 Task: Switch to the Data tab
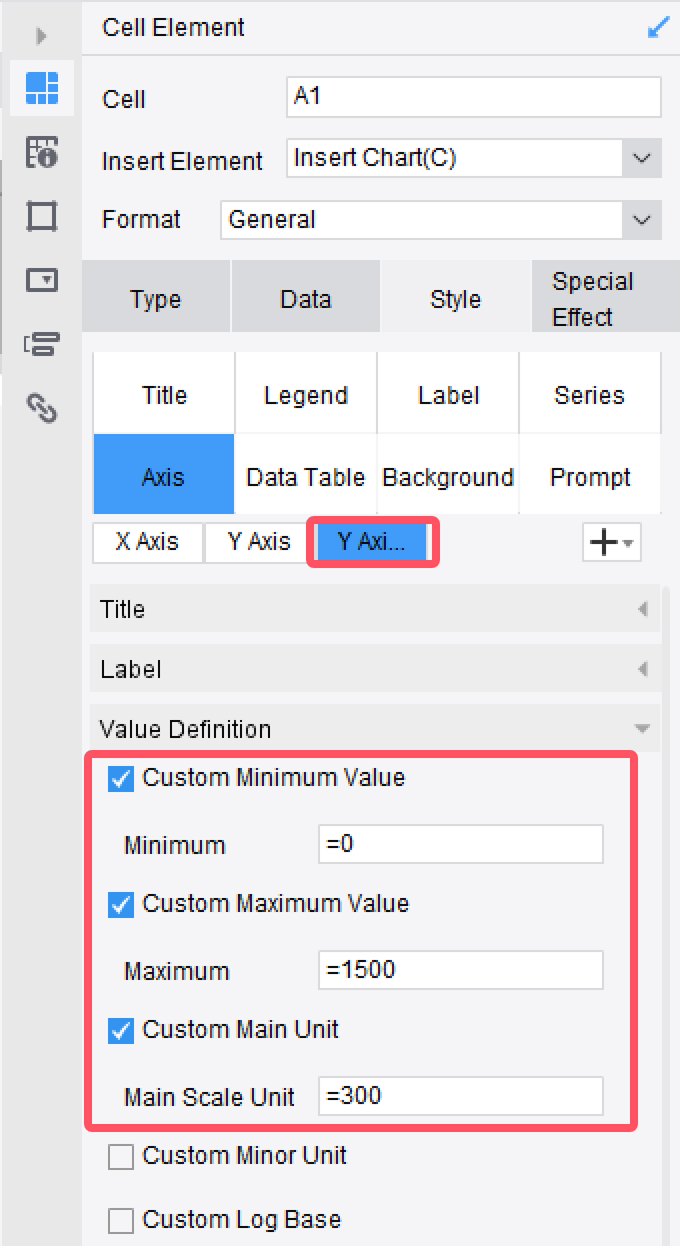[x=306, y=299]
